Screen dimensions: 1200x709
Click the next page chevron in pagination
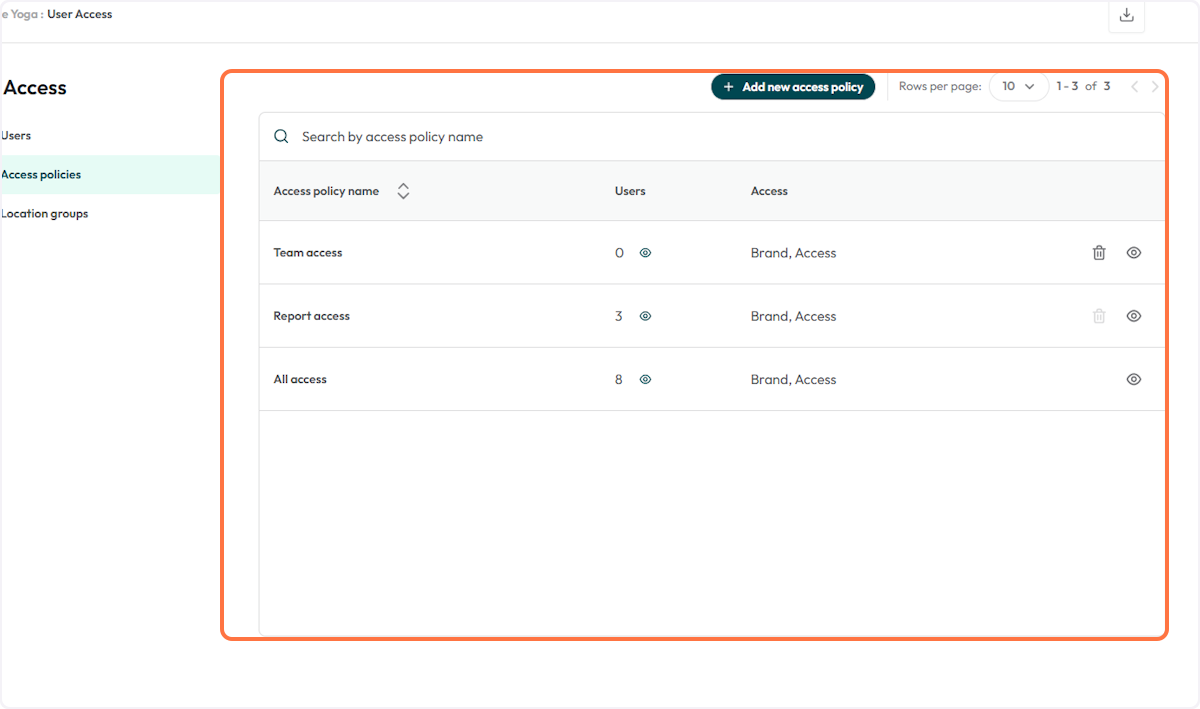(x=1155, y=87)
